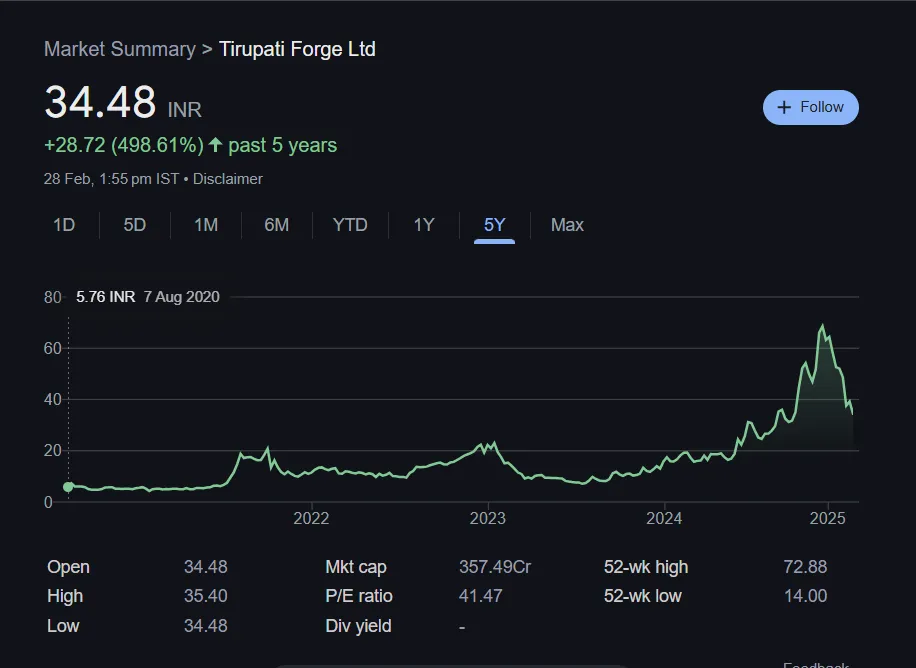Click the 'Open' label in stats
916x668 pixels.
pyautogui.click(x=68, y=567)
